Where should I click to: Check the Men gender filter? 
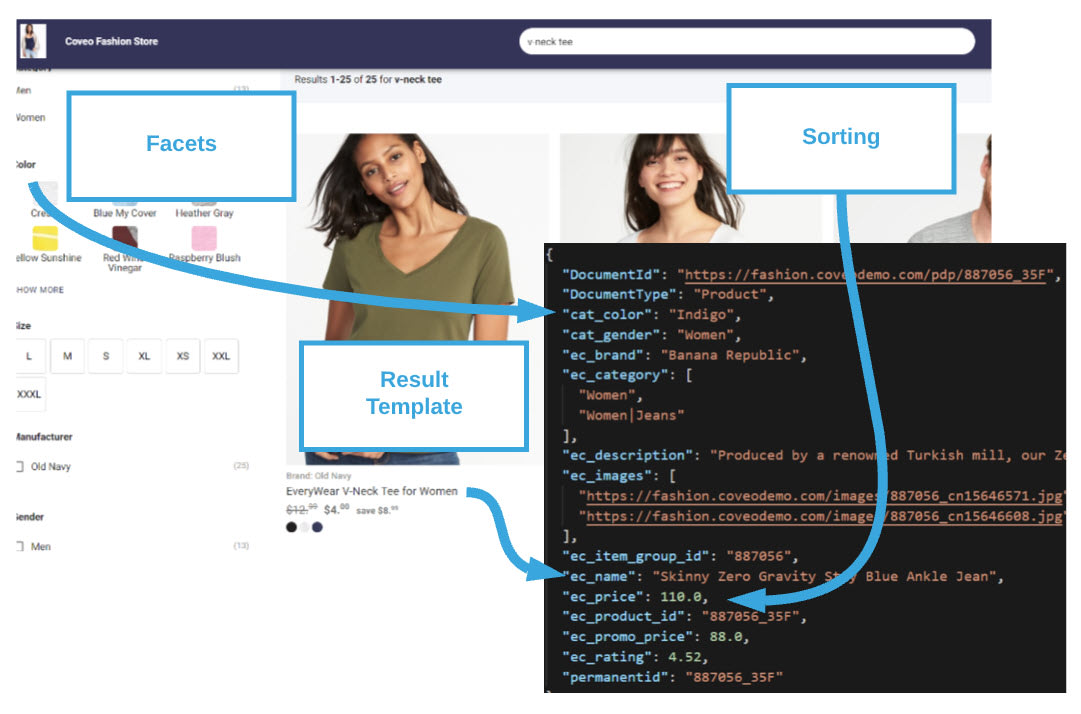[x=19, y=546]
